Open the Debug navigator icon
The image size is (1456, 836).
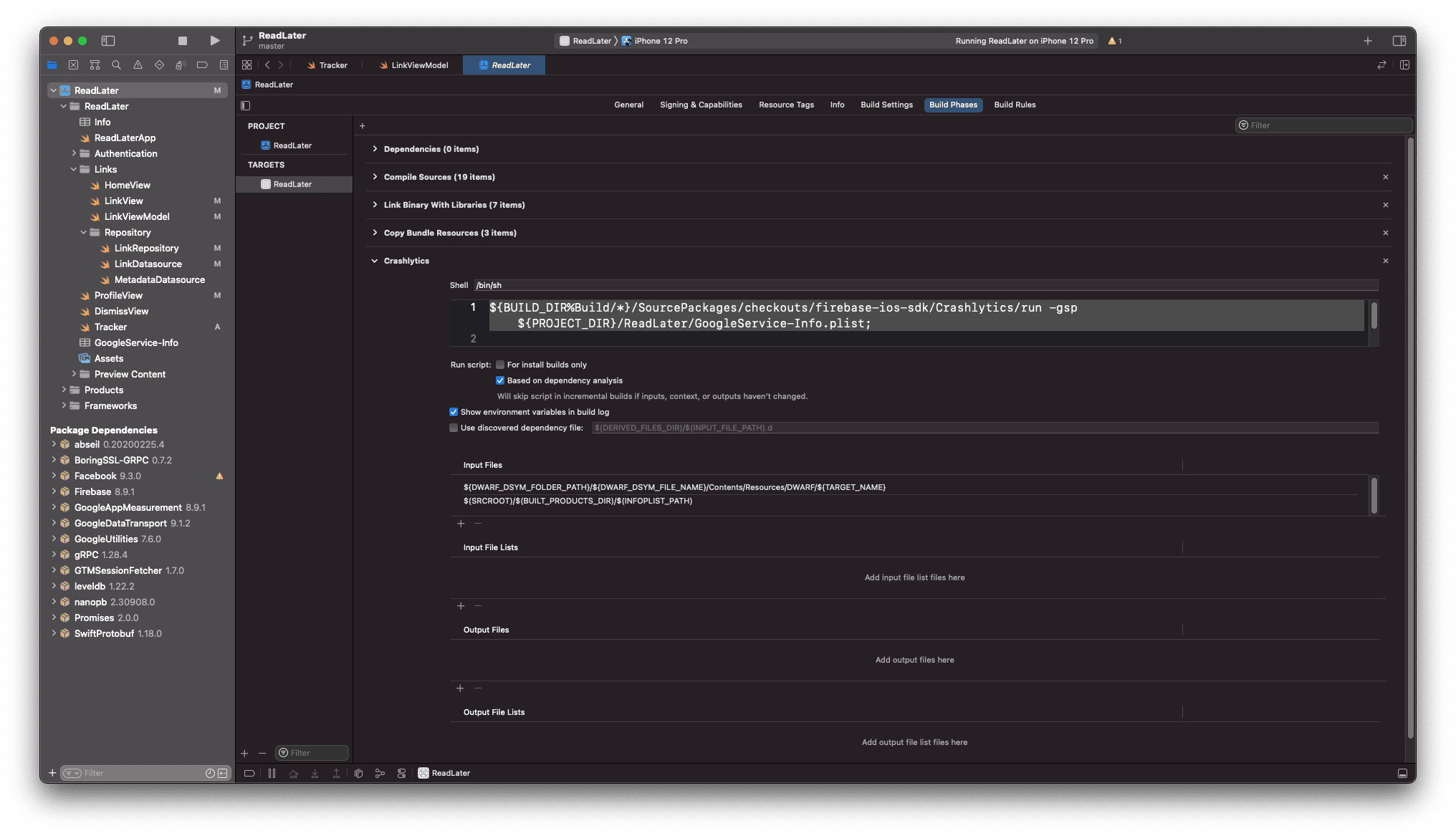pos(181,65)
